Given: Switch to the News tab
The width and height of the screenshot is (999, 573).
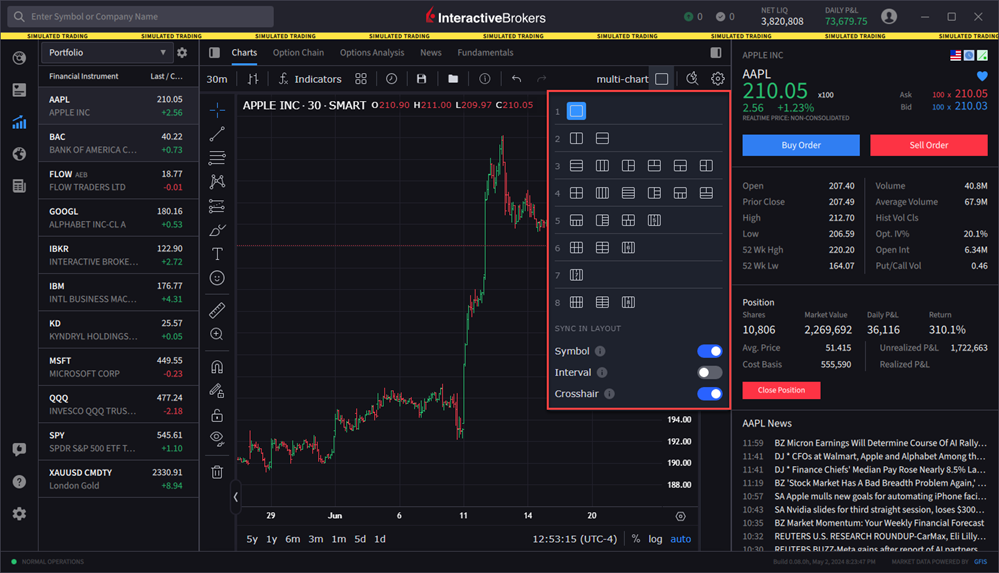Looking at the screenshot, I should point(431,53).
